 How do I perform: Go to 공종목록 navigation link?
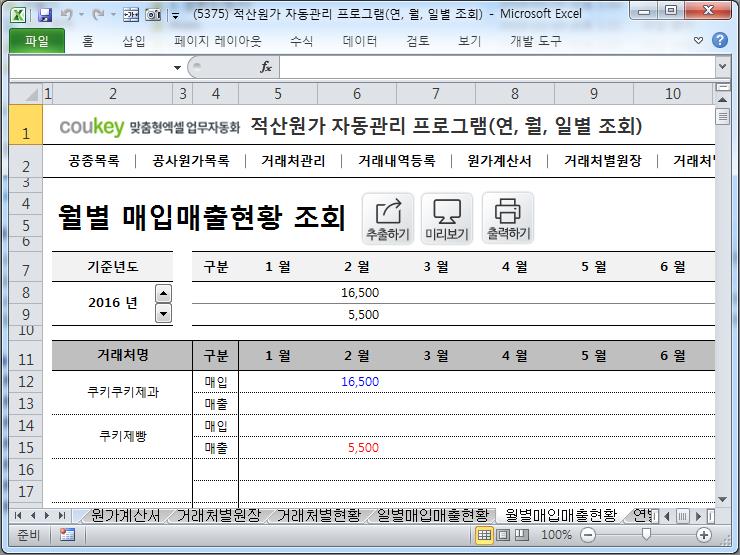pos(94,161)
